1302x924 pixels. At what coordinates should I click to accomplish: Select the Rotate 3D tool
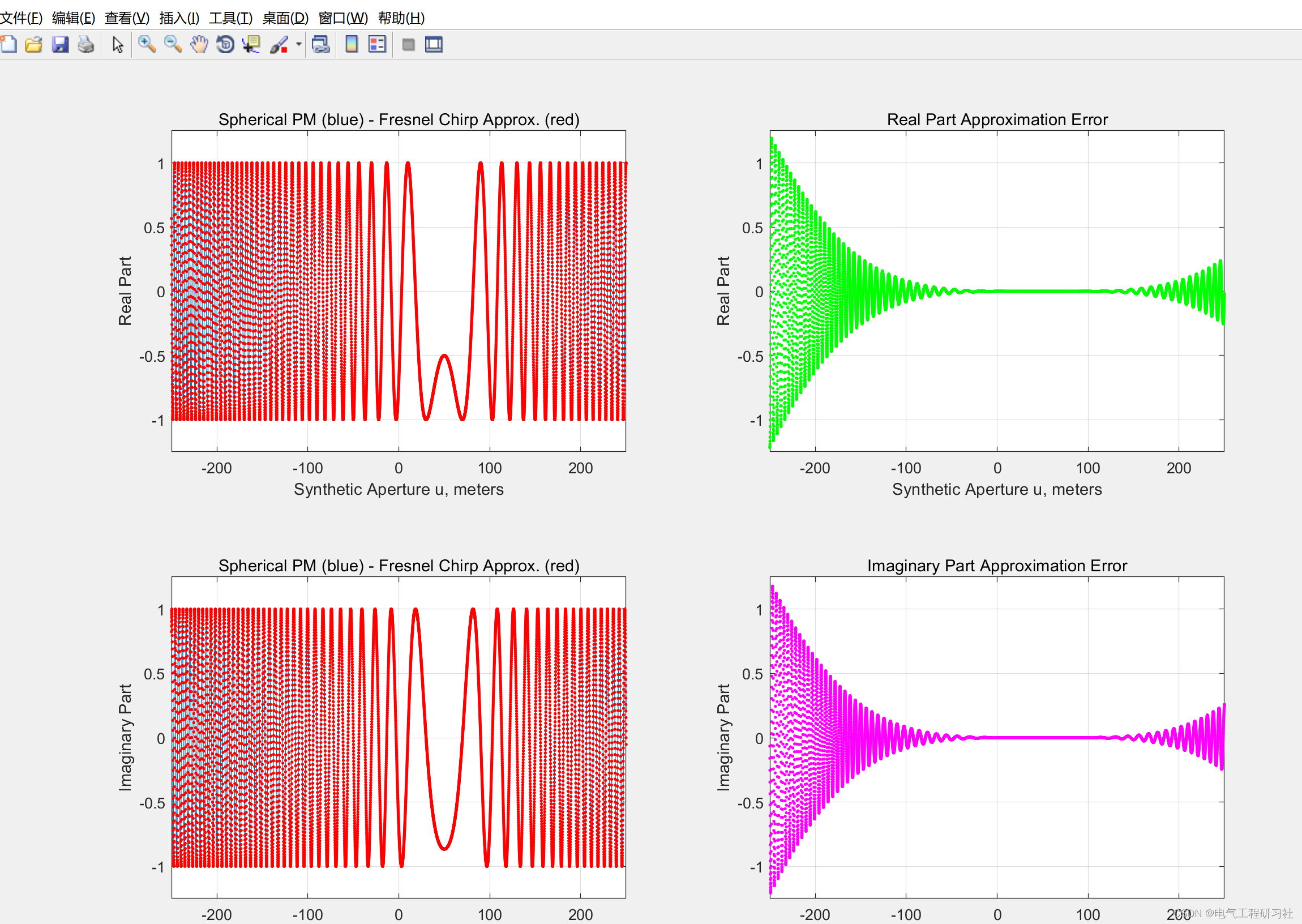click(225, 44)
